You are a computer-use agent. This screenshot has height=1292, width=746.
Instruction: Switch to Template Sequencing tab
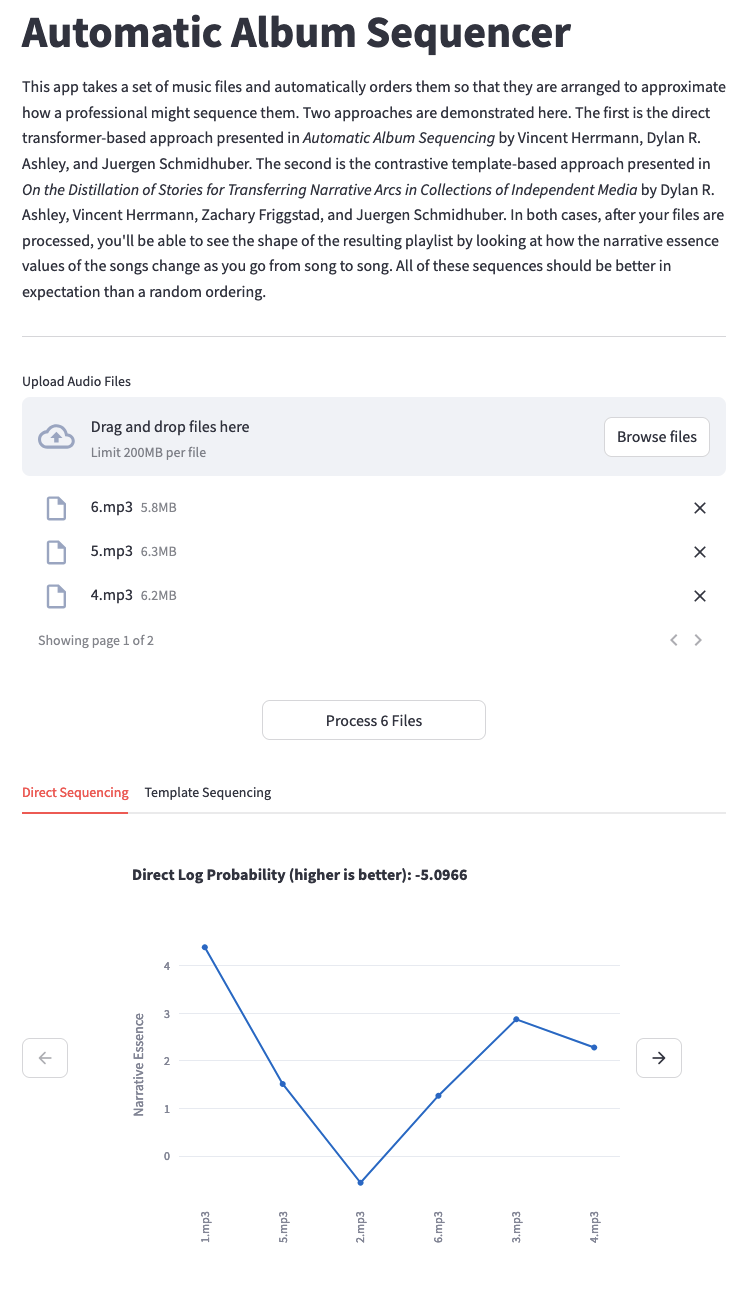[x=208, y=792]
